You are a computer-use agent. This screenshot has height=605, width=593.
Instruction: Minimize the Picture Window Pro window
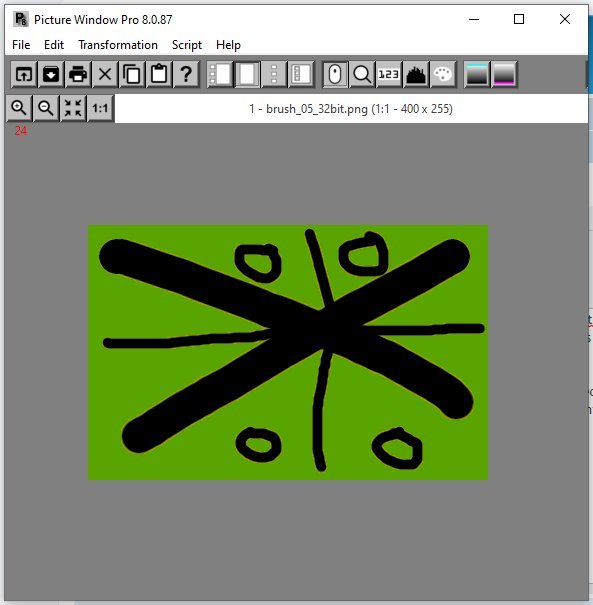tap(474, 19)
